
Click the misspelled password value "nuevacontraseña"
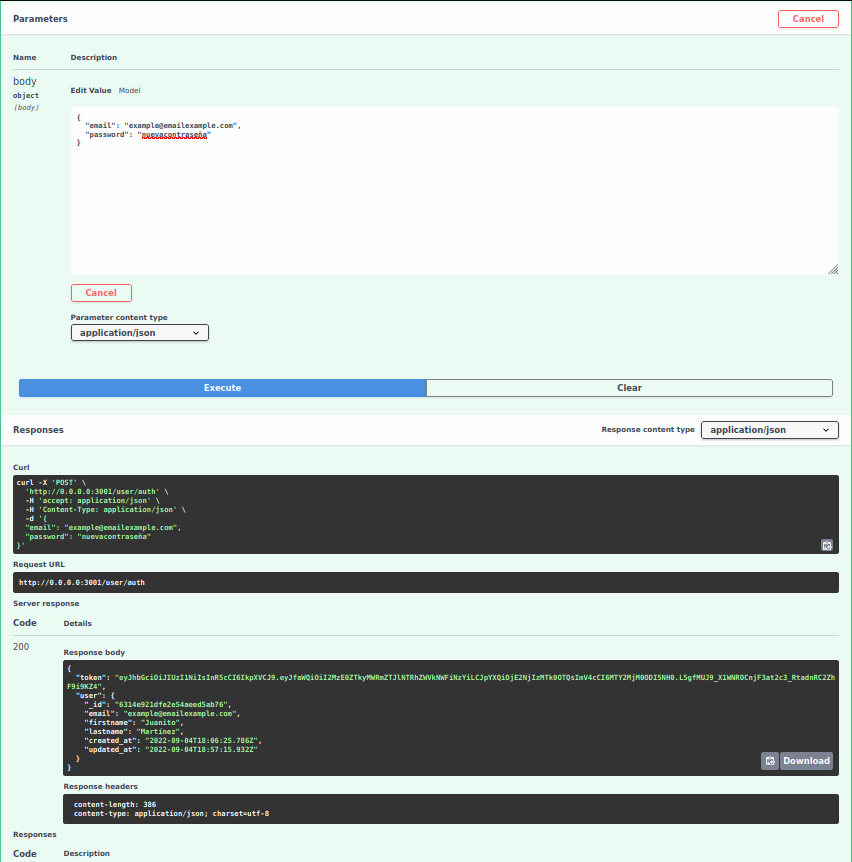click(x=175, y=134)
